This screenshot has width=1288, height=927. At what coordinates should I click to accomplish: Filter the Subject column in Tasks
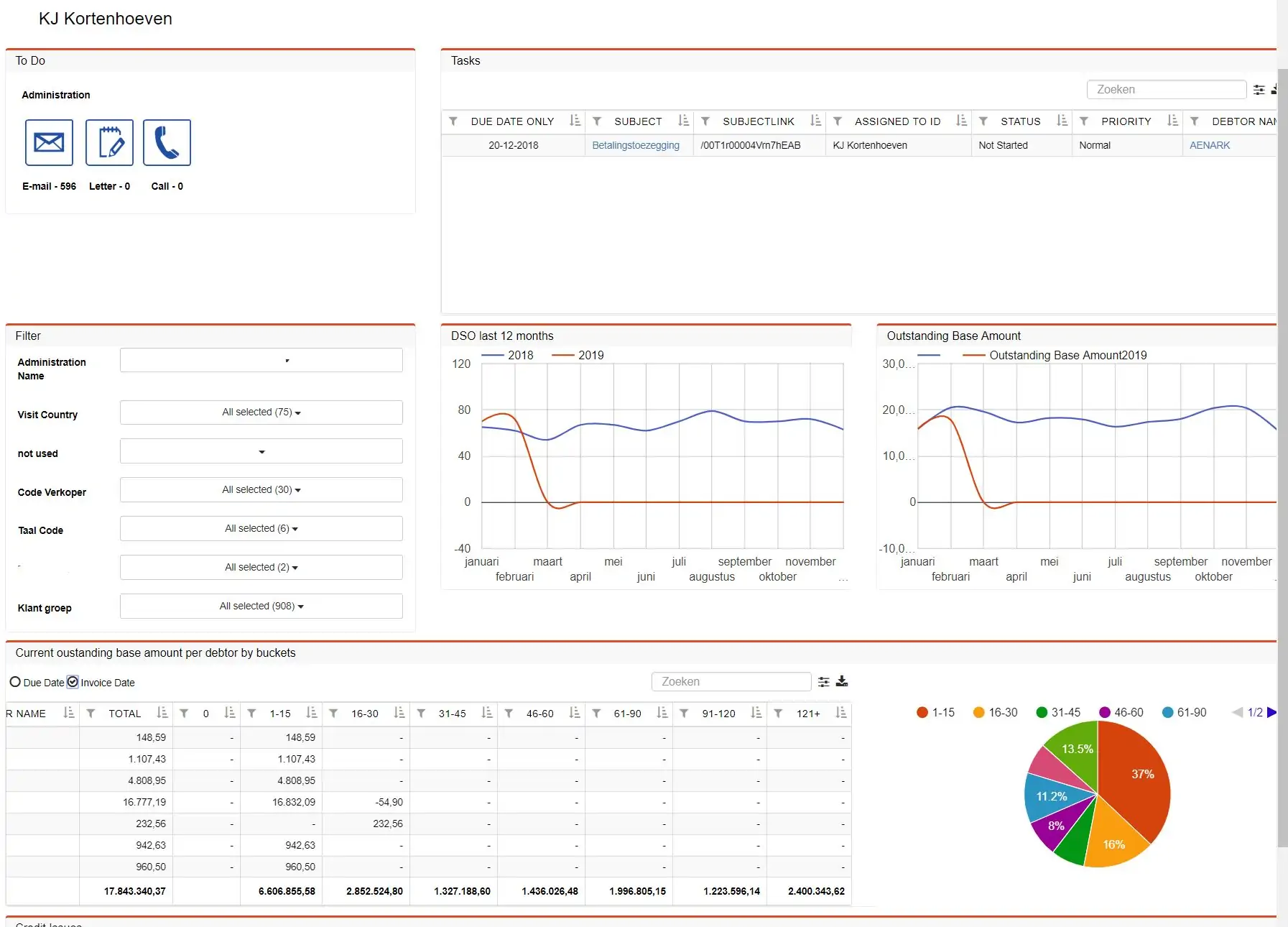tap(596, 121)
